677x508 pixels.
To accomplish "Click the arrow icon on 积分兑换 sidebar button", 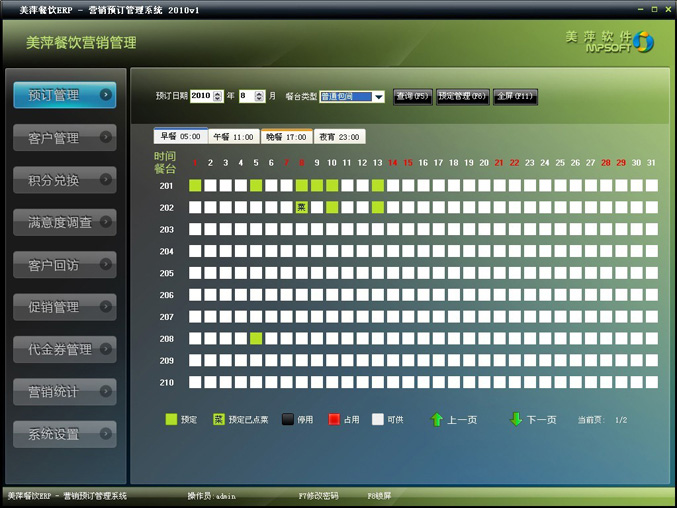I will coord(105,180).
